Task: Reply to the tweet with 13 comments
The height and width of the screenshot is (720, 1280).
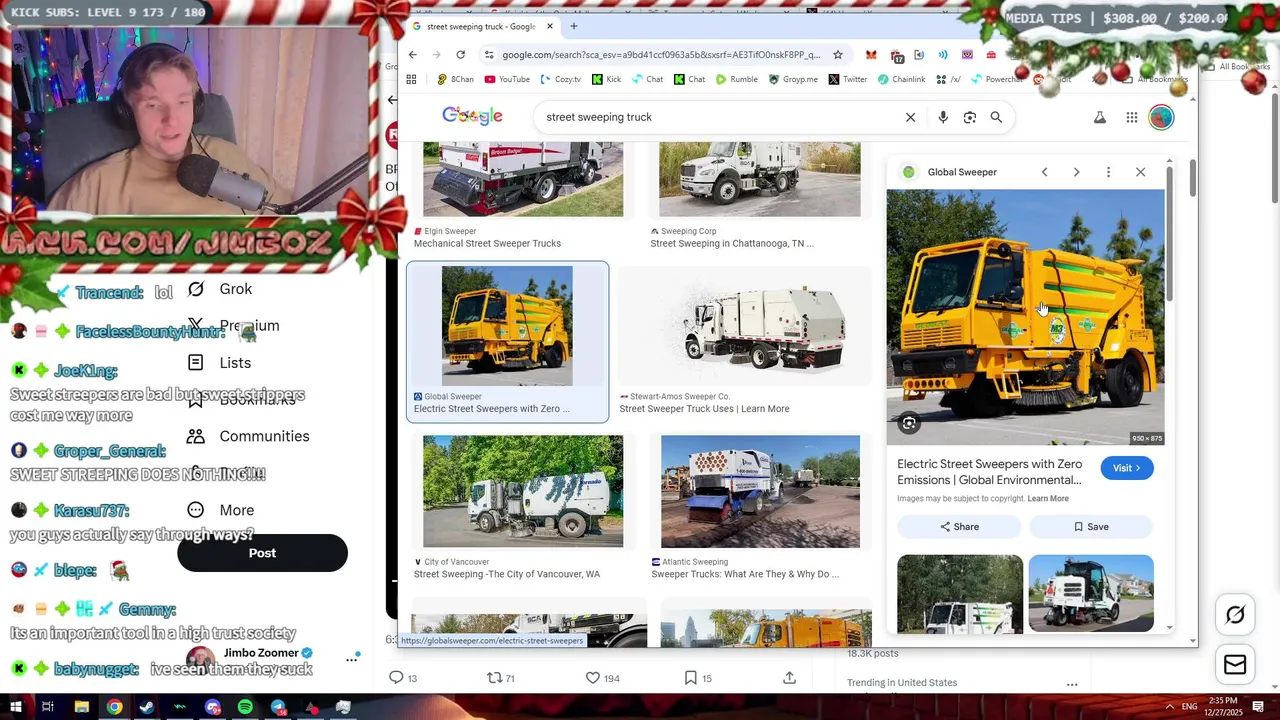Action: [403, 678]
